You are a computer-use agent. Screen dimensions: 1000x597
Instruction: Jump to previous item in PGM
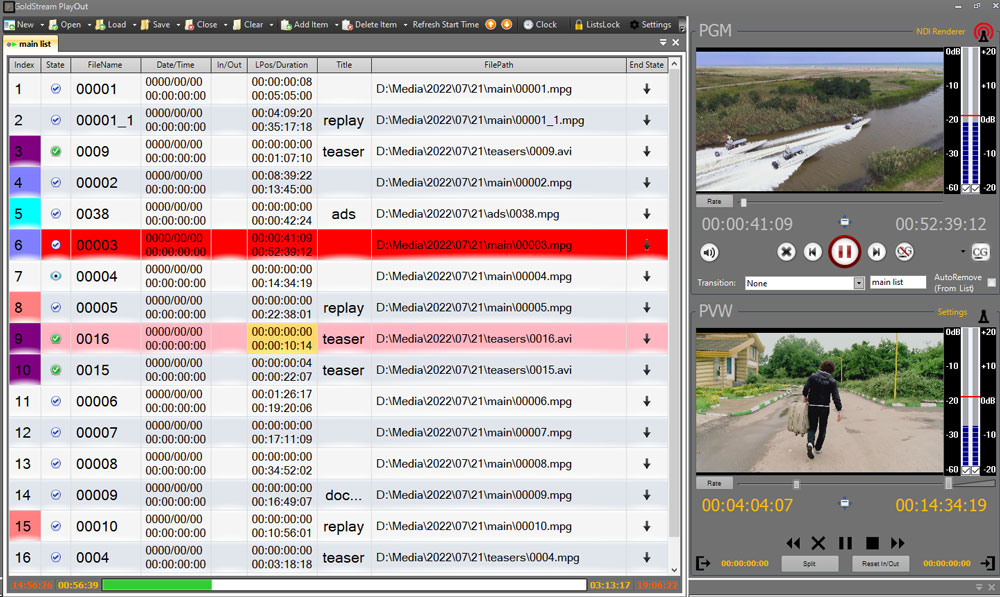pyautogui.click(x=812, y=252)
